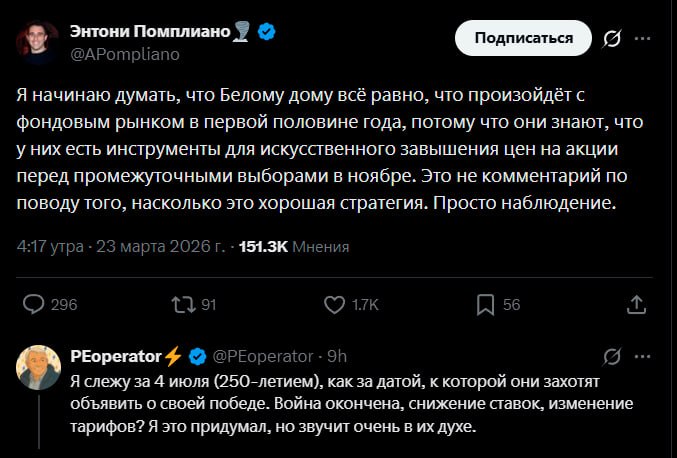Open PEoperator display name link
The image size is (677, 458).
pos(116,356)
